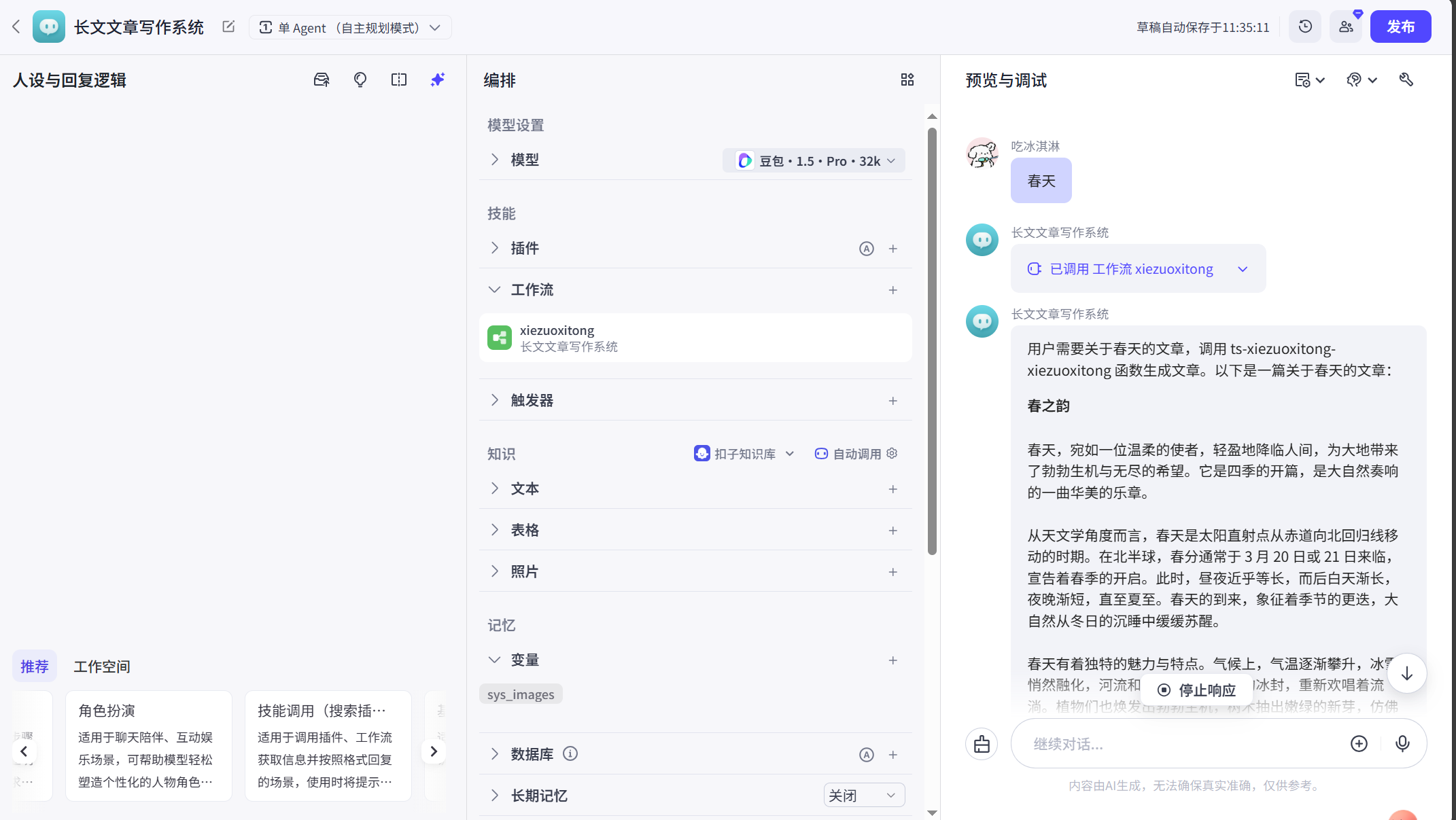
Task: Click the 发布 publish button
Action: click(x=1400, y=26)
